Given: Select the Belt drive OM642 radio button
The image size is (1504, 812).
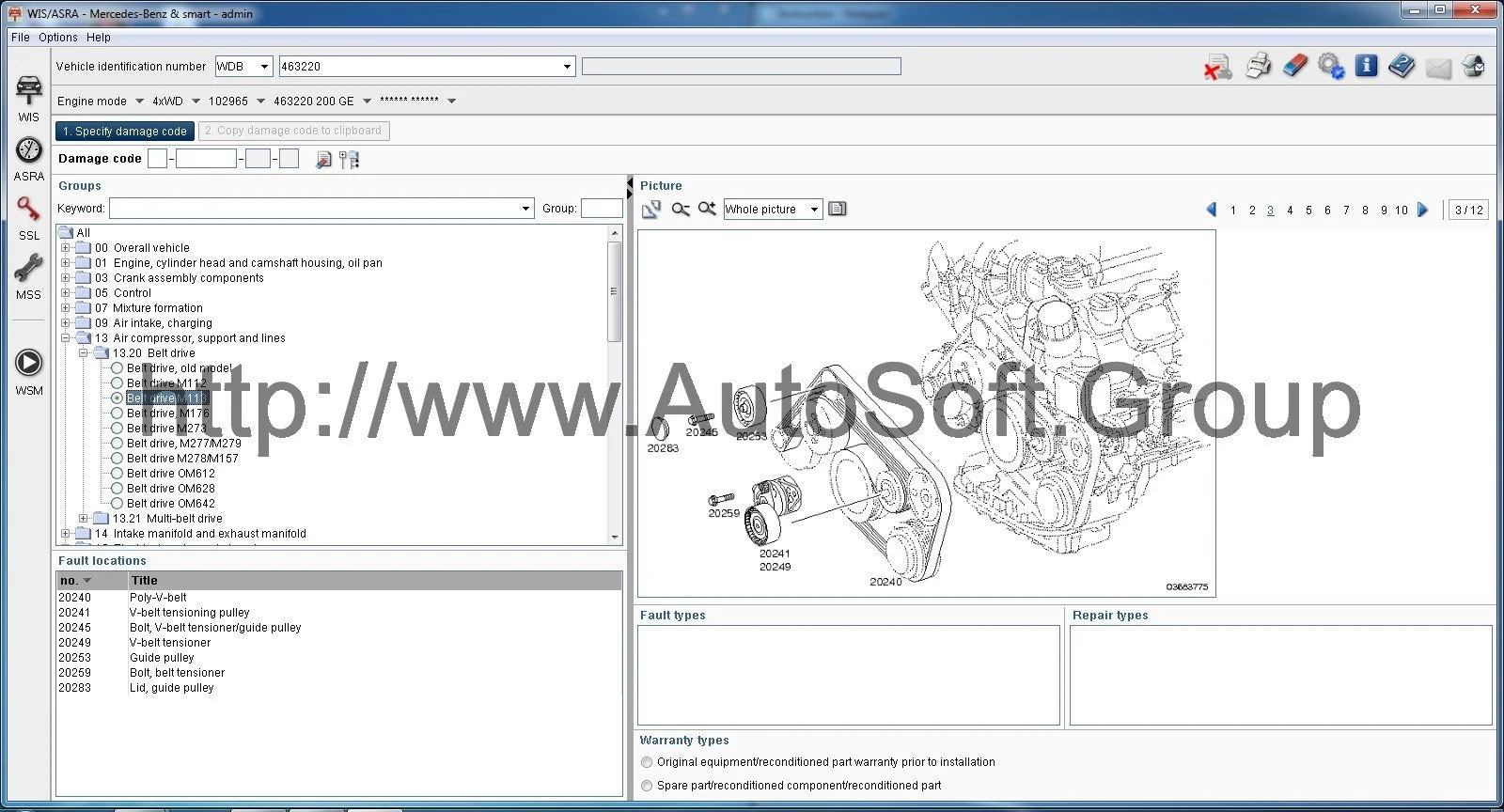Looking at the screenshot, I should [117, 504].
